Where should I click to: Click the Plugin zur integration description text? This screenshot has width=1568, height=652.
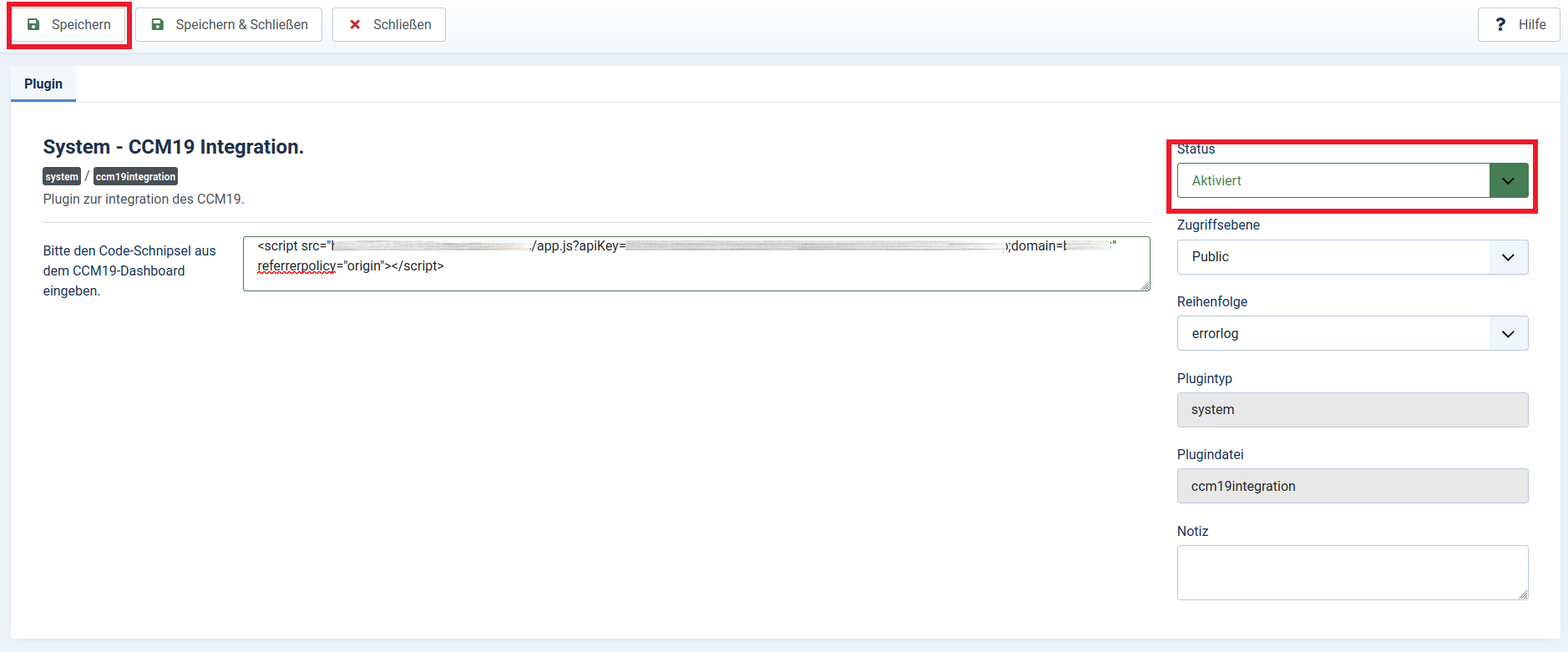tap(144, 200)
